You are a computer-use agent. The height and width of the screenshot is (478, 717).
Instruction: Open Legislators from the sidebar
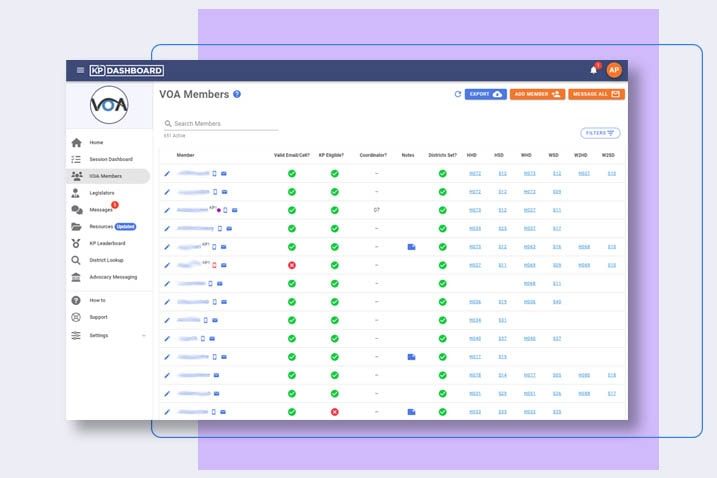101,192
